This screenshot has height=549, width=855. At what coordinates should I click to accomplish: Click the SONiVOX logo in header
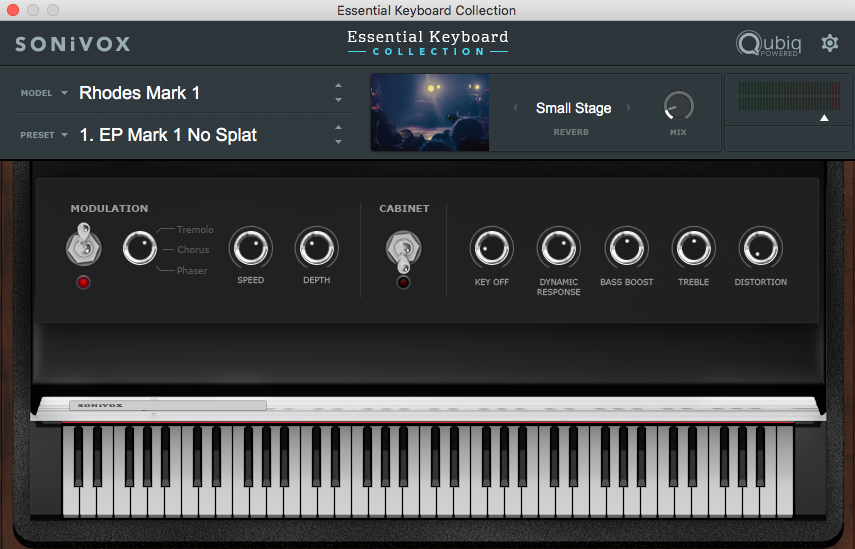pyautogui.click(x=73, y=44)
